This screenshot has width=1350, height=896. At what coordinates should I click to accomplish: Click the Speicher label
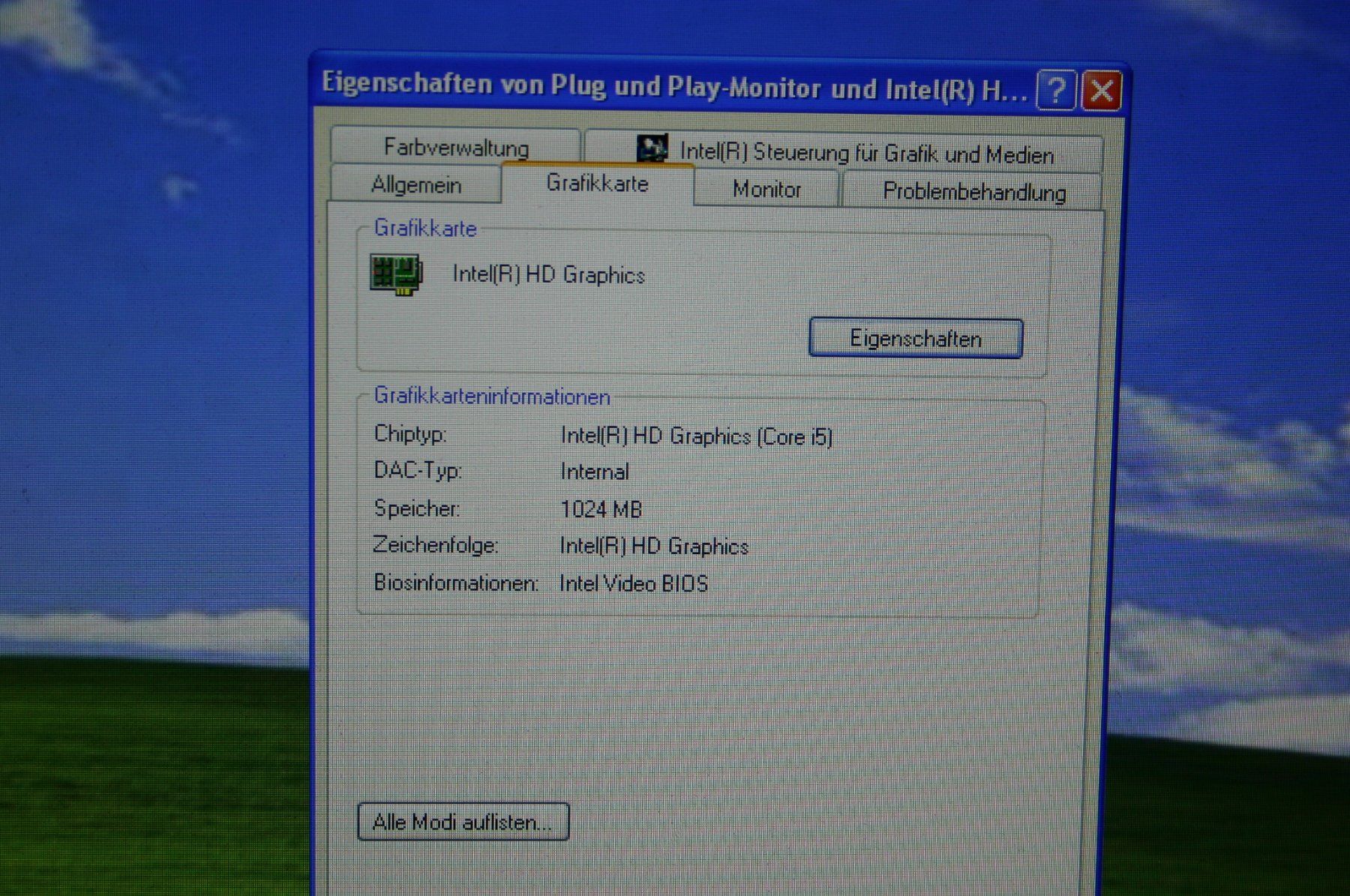pyautogui.click(x=417, y=508)
